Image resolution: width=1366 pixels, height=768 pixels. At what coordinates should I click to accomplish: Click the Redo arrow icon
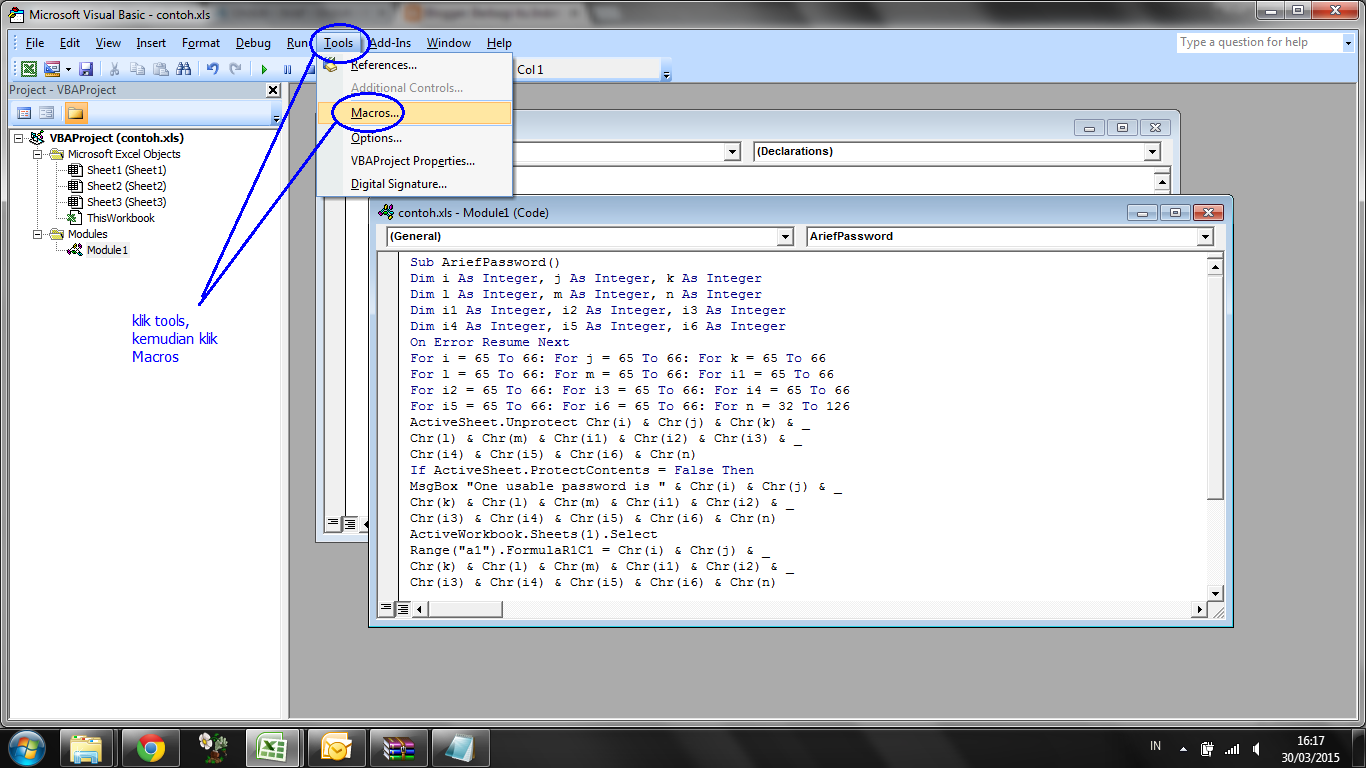[235, 69]
